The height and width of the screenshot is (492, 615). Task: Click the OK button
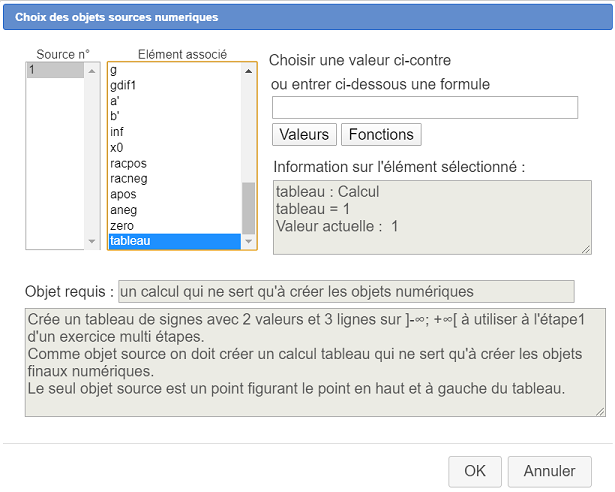[475, 471]
